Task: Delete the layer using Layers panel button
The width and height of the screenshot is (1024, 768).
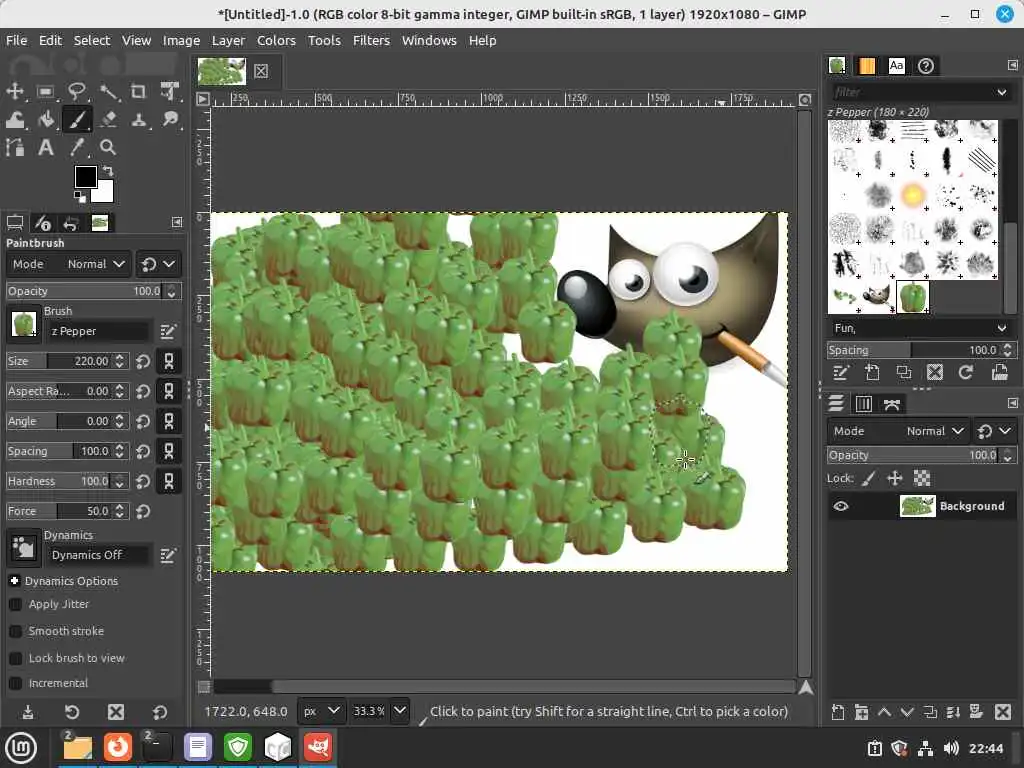Action: click(1002, 712)
